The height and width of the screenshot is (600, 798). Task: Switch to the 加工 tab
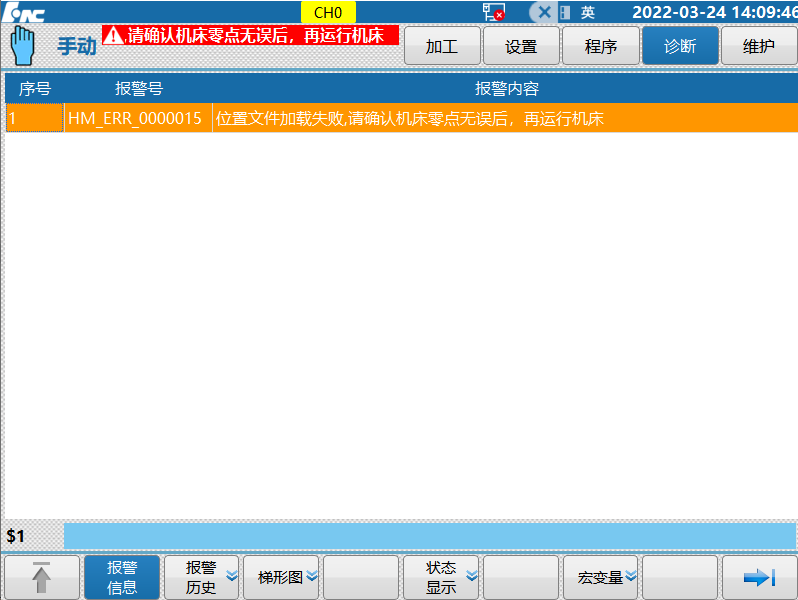[441, 46]
